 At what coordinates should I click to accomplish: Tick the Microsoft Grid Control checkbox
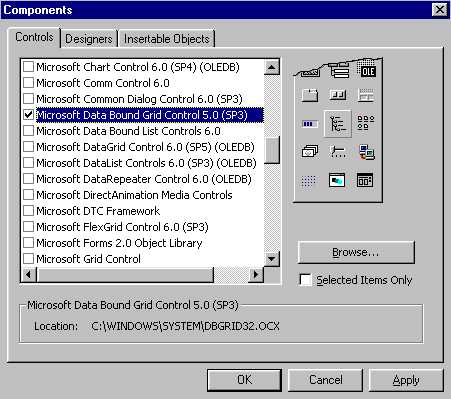tap(29, 259)
